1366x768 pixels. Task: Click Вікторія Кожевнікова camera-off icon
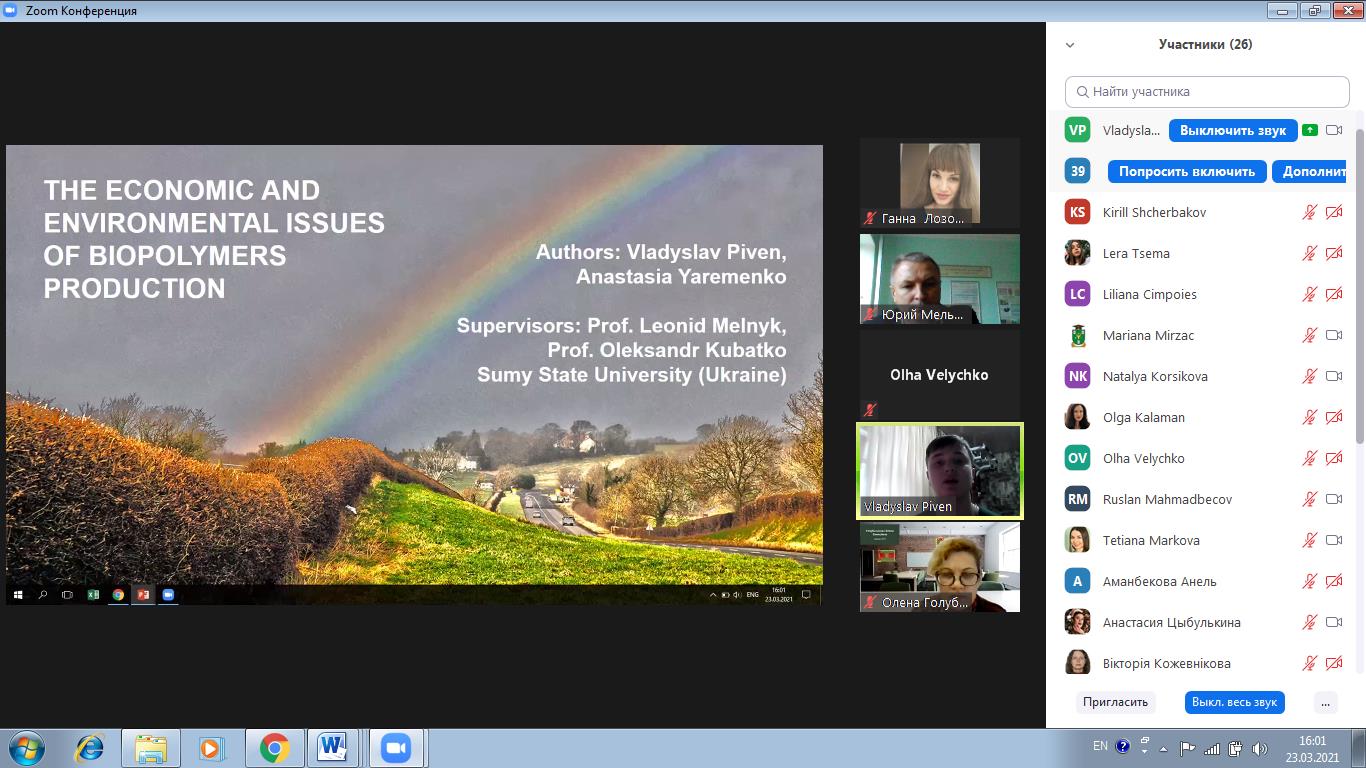[x=1334, y=663]
